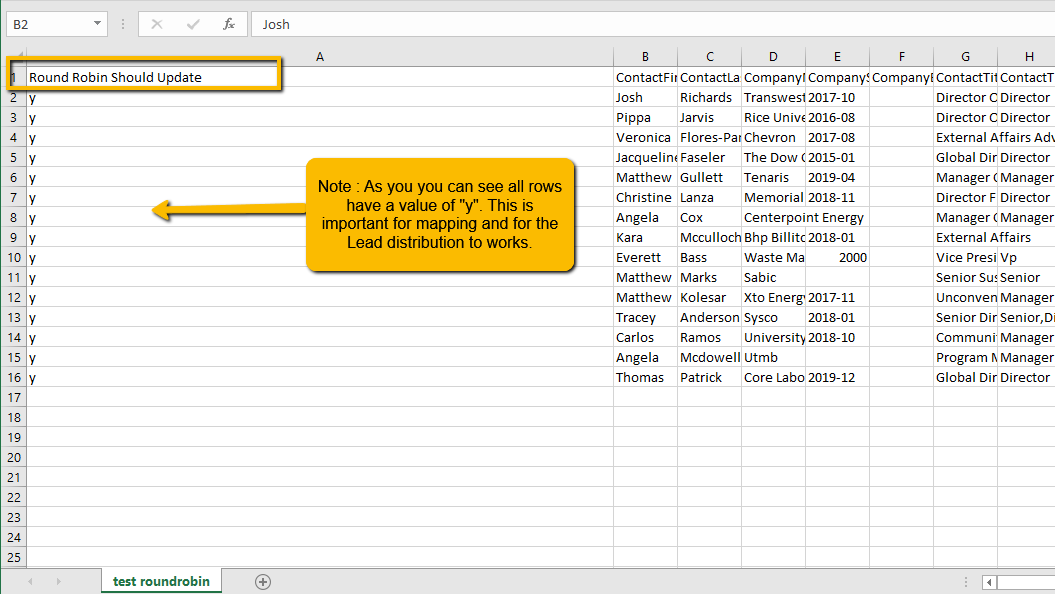Add a new sheet with plus button
This screenshot has height=594, width=1055.
(263, 581)
